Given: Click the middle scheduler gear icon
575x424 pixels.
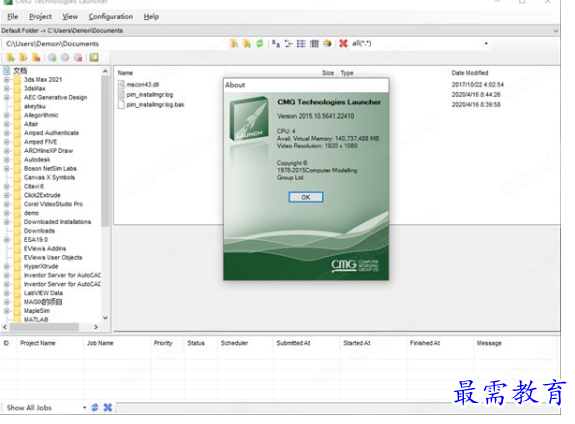Looking at the screenshot, I should [65, 58].
